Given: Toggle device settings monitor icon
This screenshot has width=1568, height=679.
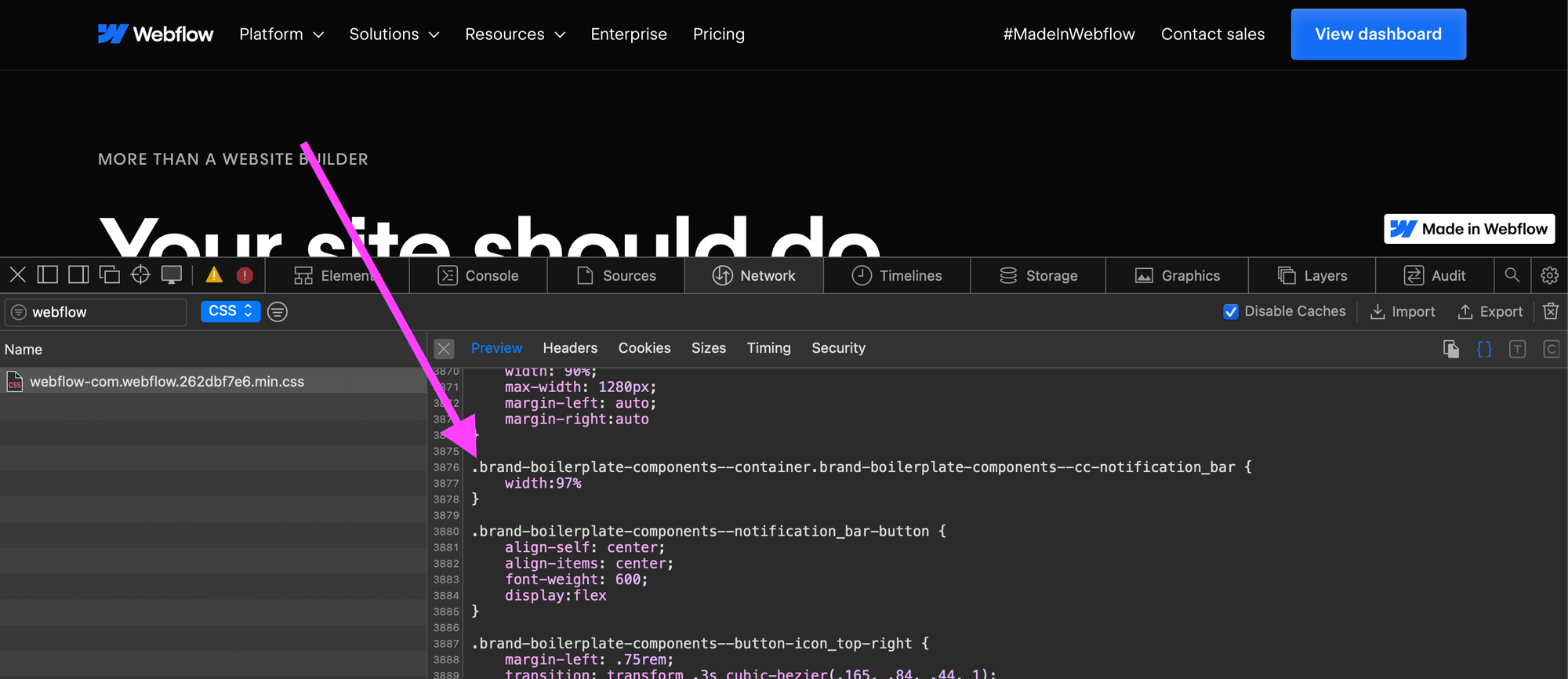Looking at the screenshot, I should coord(171,274).
